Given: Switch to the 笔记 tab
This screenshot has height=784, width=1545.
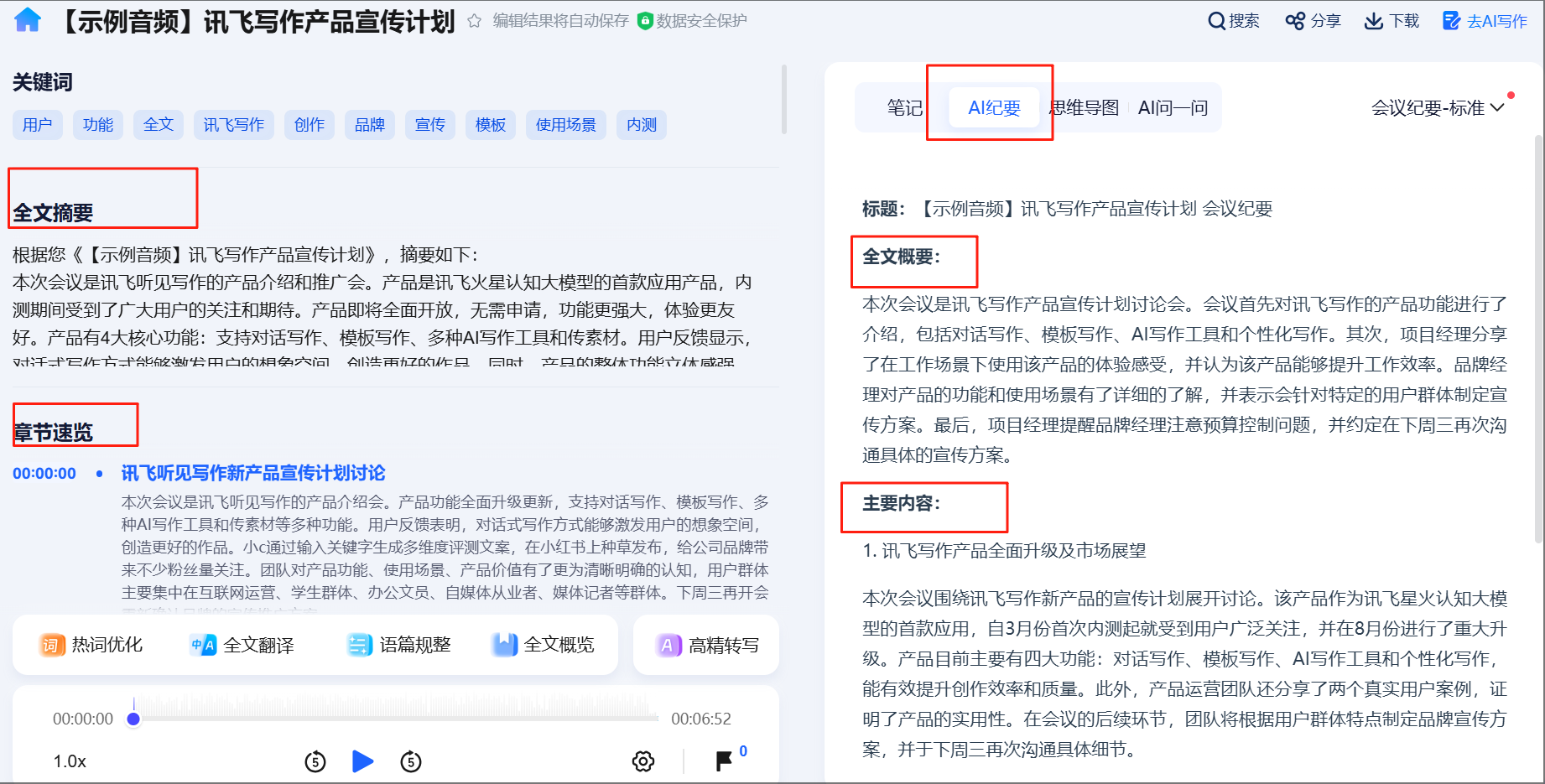Looking at the screenshot, I should [x=904, y=108].
